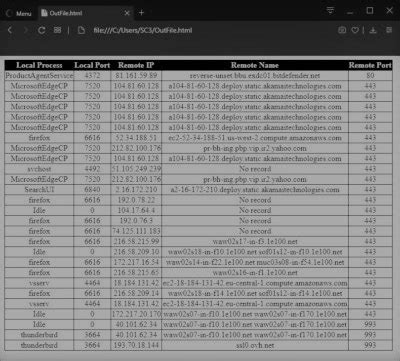Select waw02s16-in-f1.1e100.net remote name

(255, 273)
